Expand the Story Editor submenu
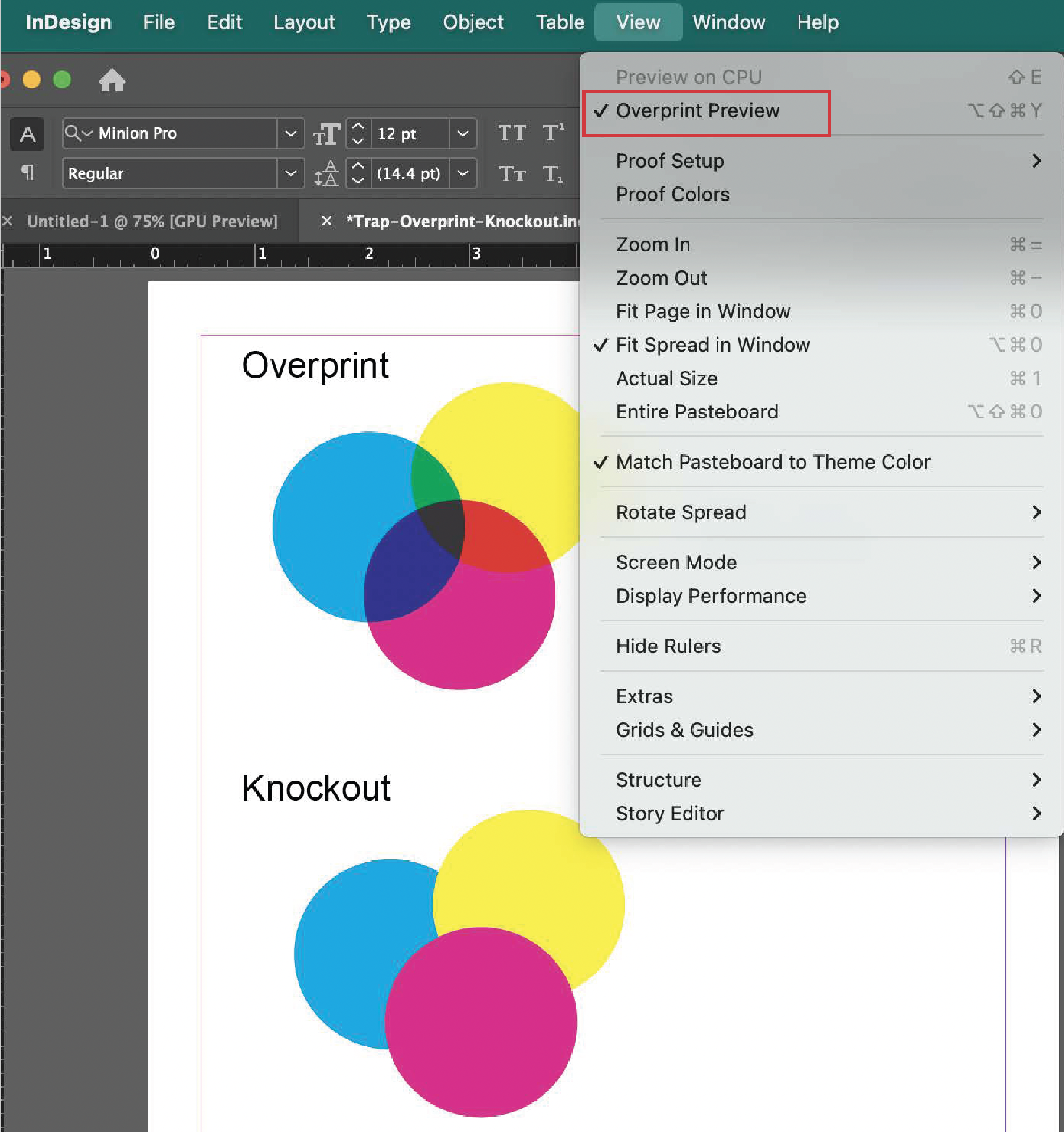Image resolution: width=1064 pixels, height=1132 pixels. pos(821,814)
